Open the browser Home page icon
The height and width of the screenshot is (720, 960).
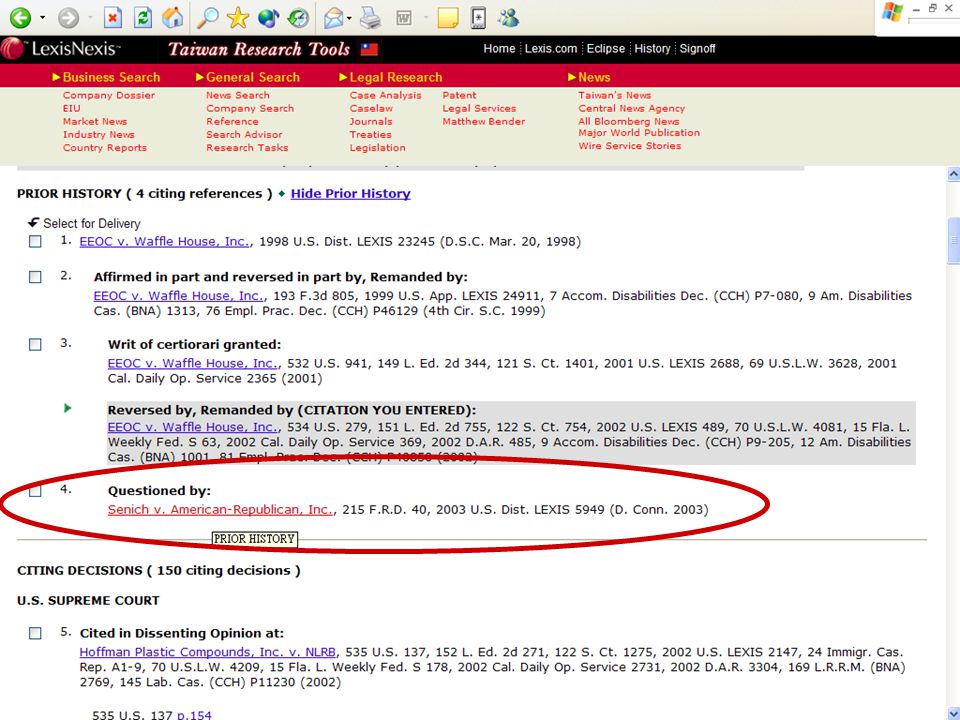[x=173, y=17]
